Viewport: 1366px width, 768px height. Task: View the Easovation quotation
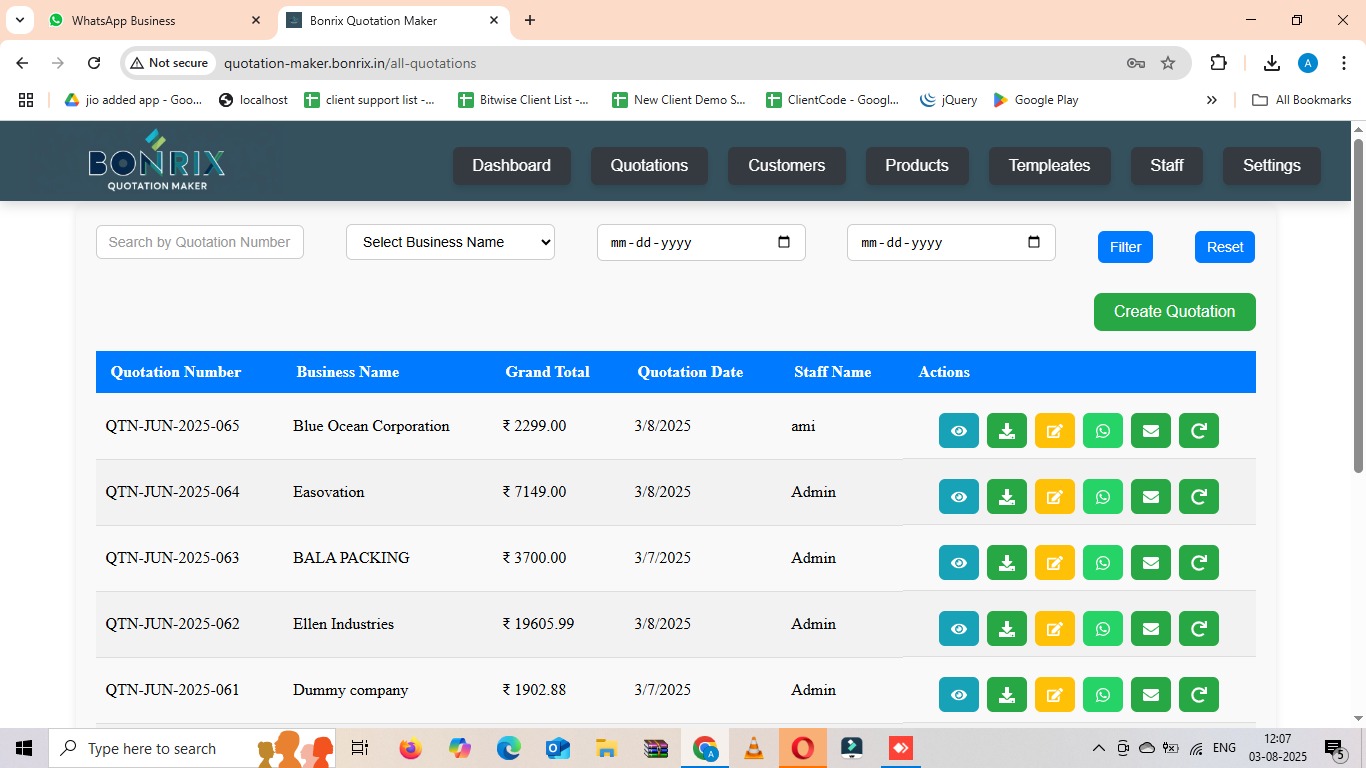959,497
